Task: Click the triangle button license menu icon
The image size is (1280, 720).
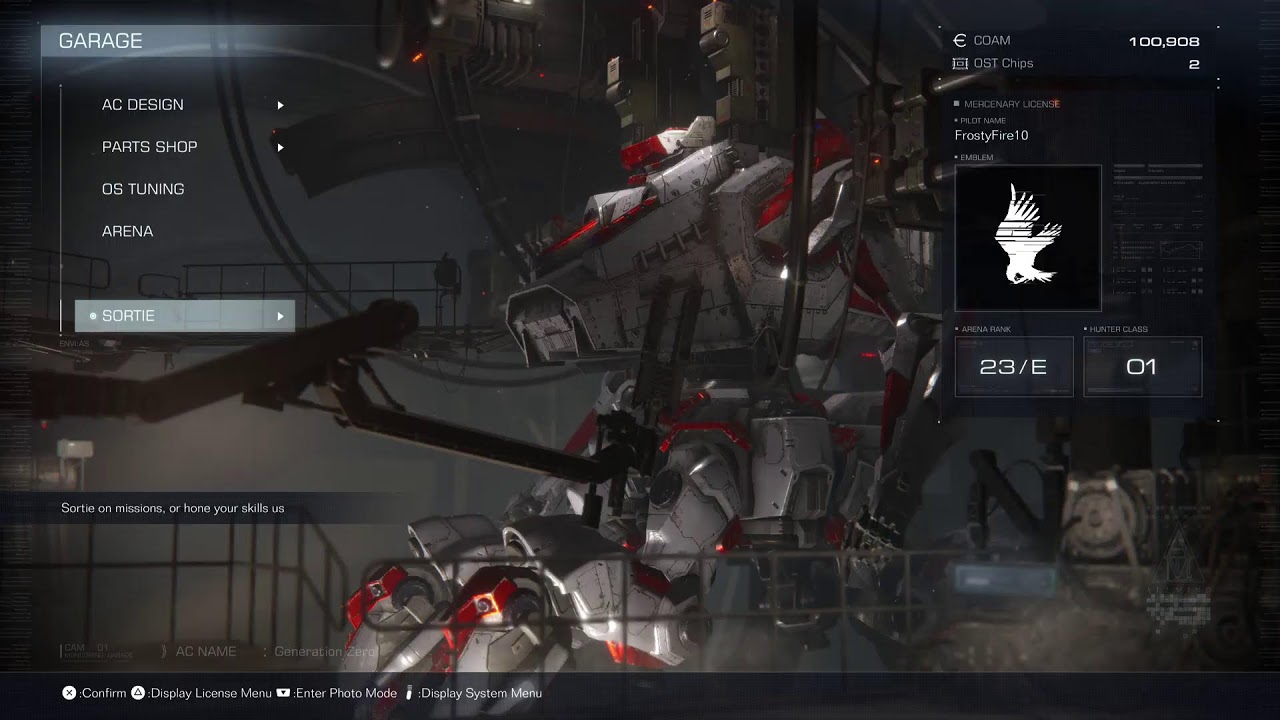Action: (138, 693)
